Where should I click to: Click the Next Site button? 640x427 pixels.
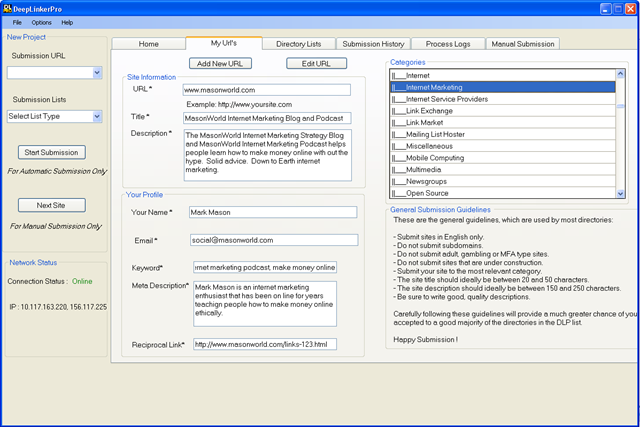[52, 205]
